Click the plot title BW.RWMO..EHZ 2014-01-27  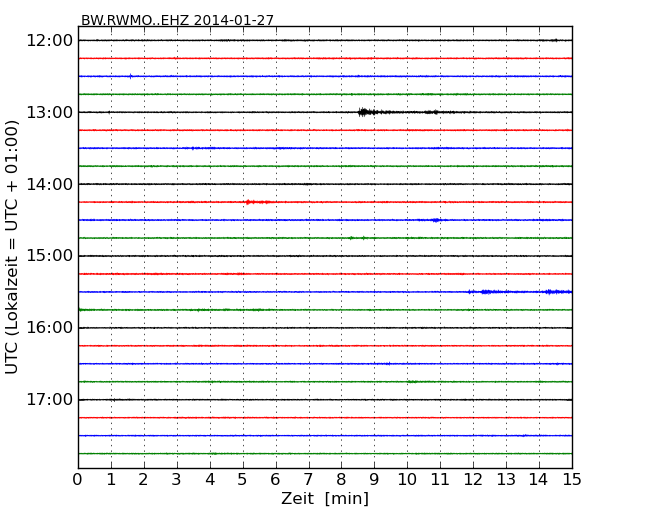[177, 20]
